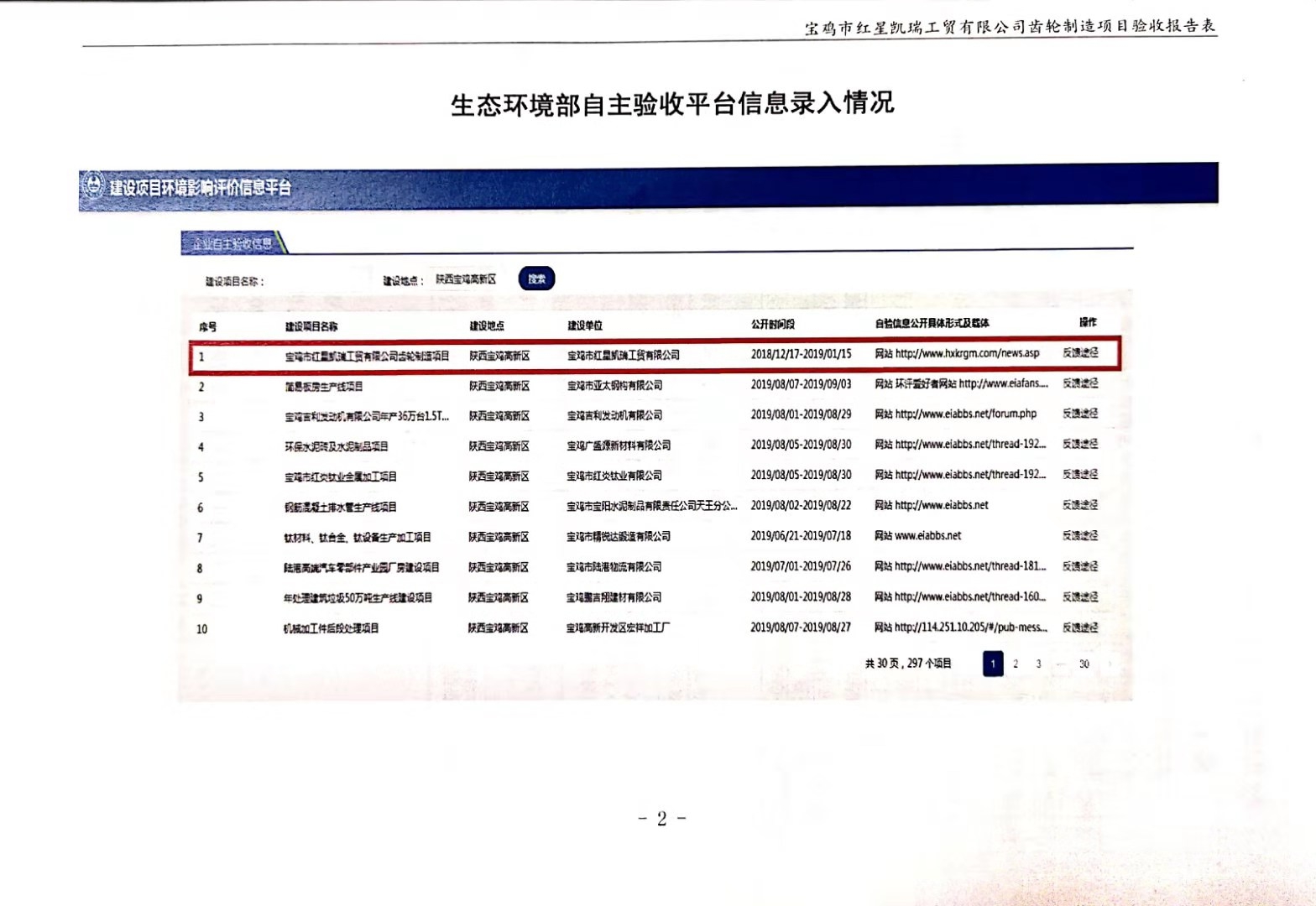This screenshot has height=906, width=1316.
Task: Click the 建设地点 field showing 陕西宝鸡高新区
Action: pyautogui.click(x=466, y=279)
